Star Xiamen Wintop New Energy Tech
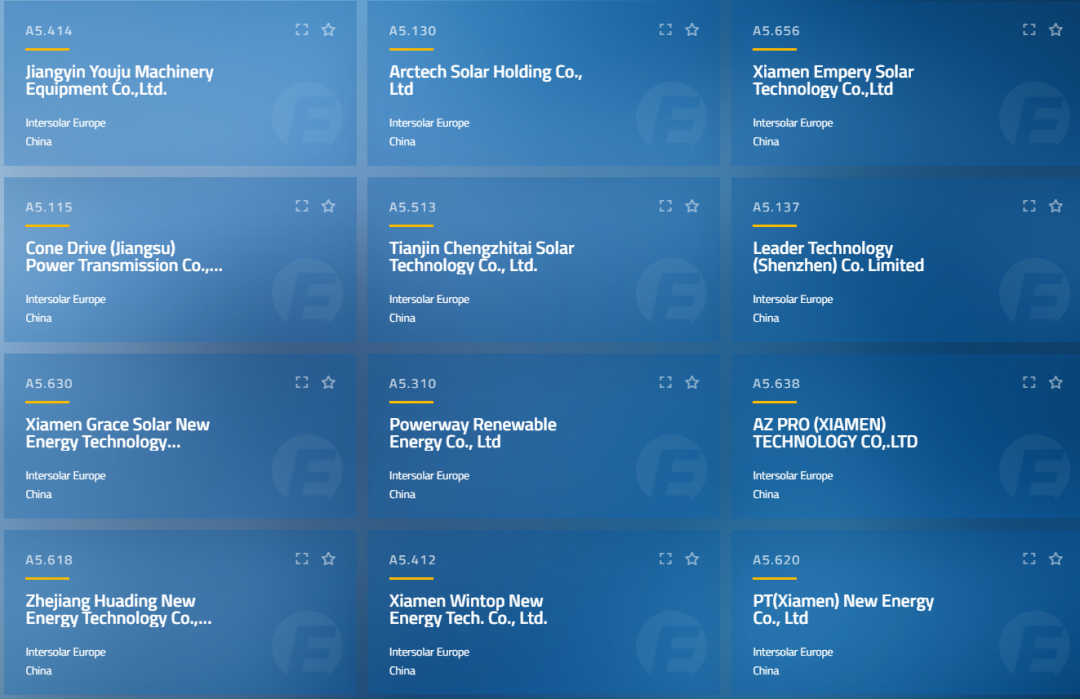This screenshot has width=1080, height=699. [x=692, y=559]
